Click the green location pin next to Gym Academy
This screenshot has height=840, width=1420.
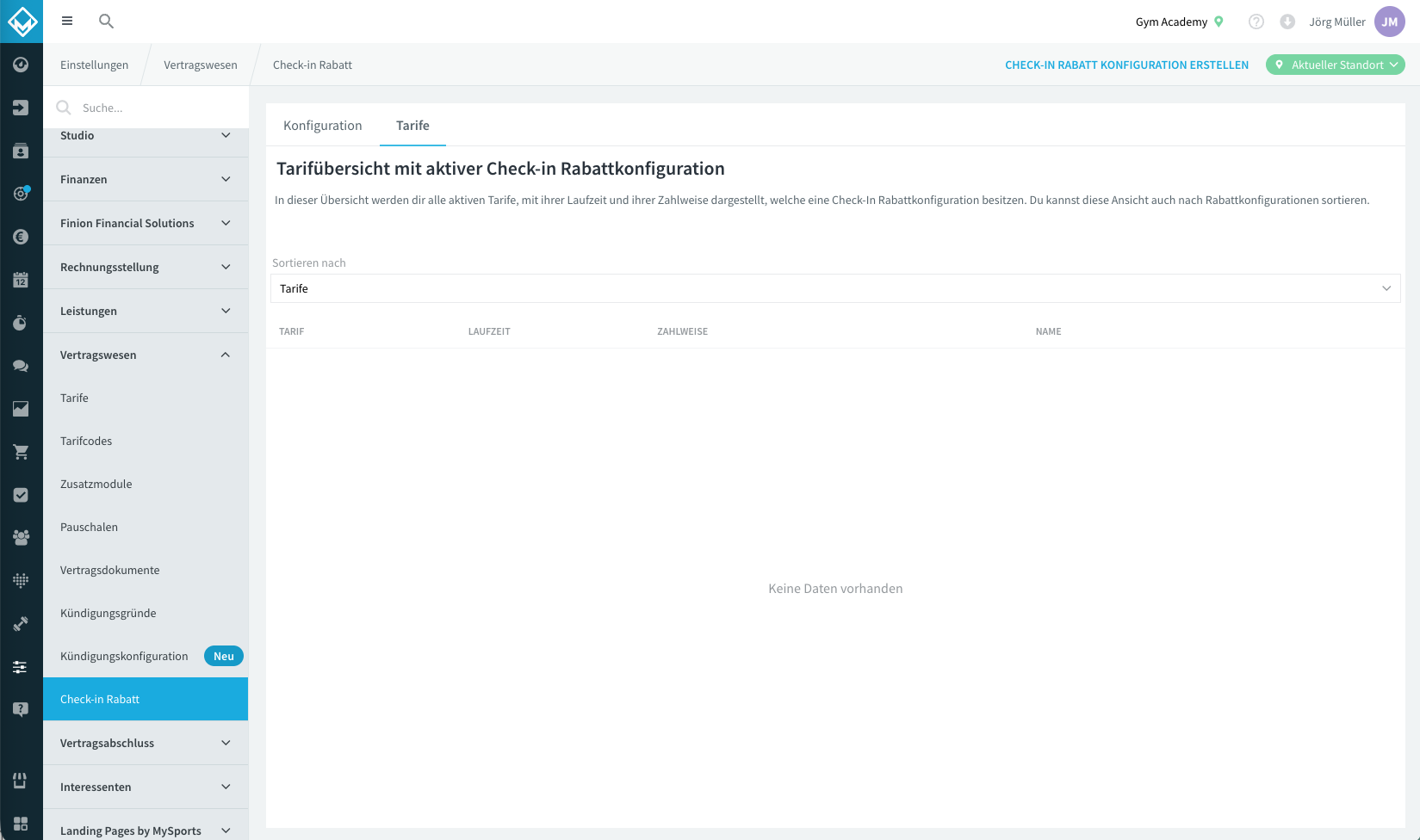pos(1218,22)
